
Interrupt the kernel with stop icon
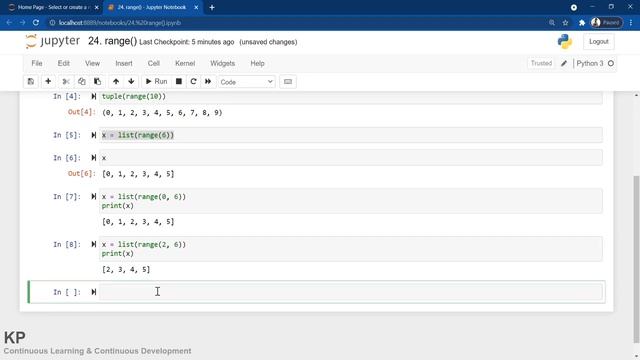pos(179,82)
